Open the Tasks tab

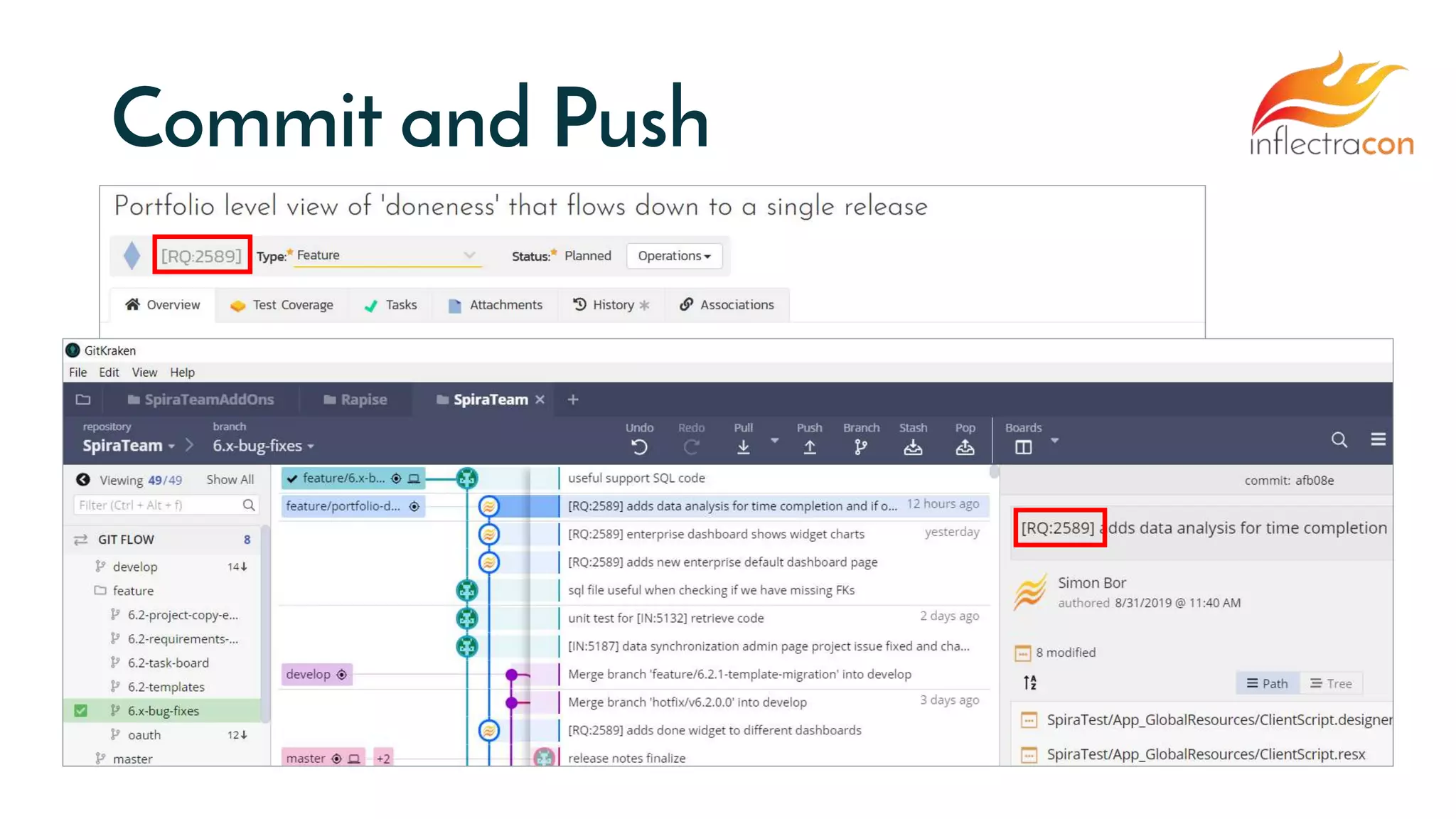pos(390,305)
